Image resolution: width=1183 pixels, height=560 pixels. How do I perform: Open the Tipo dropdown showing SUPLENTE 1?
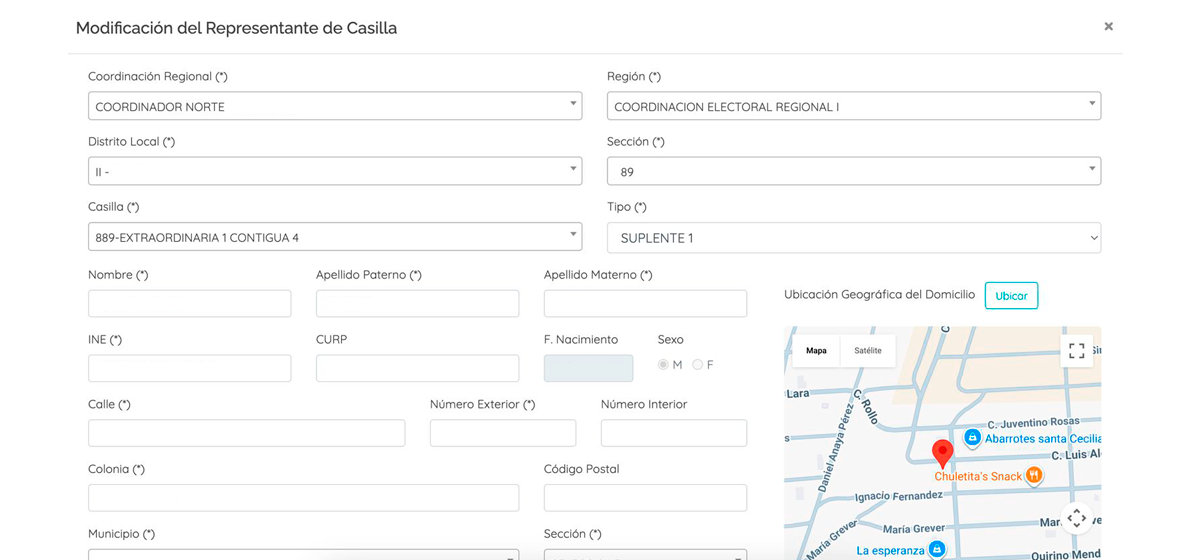853,238
